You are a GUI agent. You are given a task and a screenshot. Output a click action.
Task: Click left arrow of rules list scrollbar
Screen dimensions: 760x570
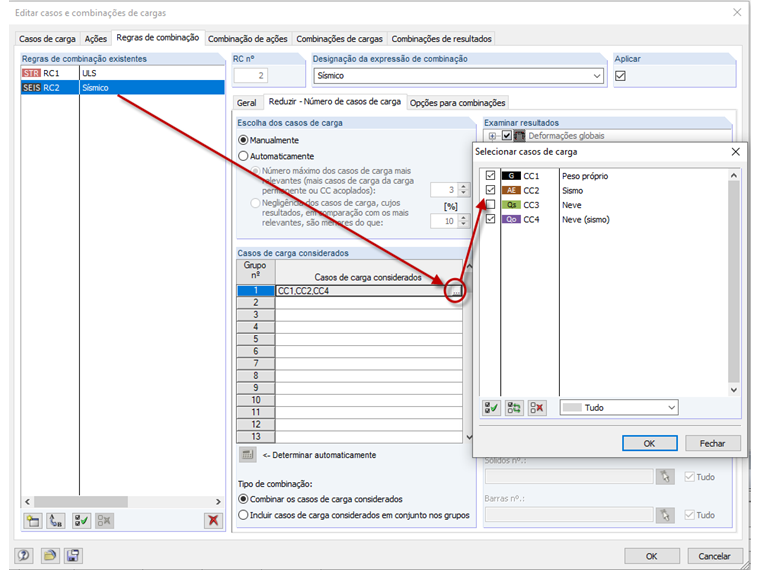[x=27, y=502]
